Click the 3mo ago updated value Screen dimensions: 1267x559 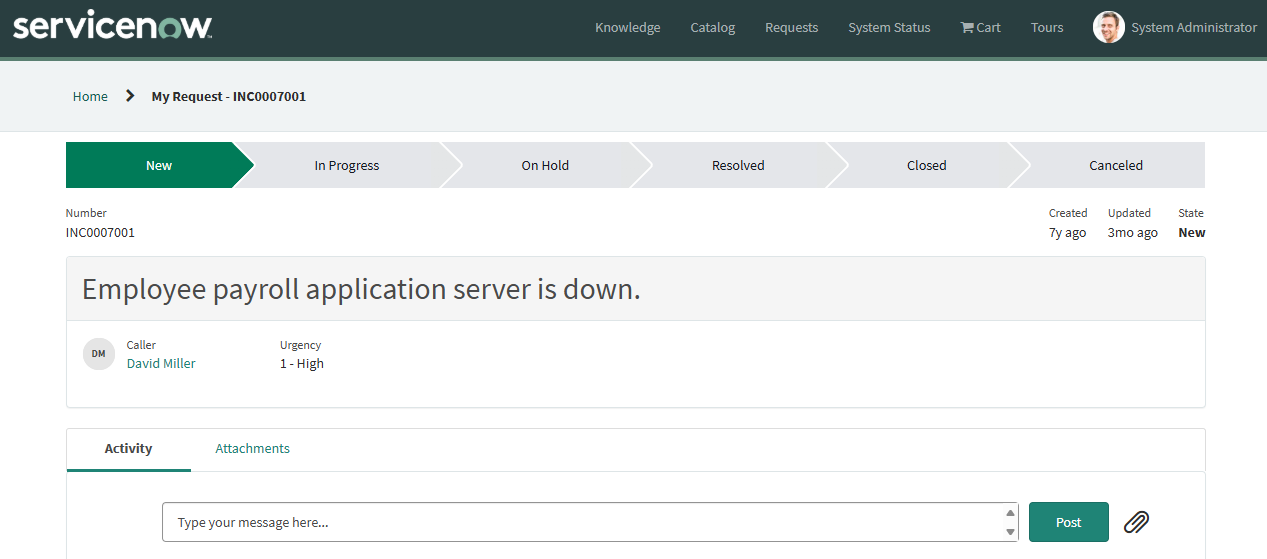coord(1133,232)
